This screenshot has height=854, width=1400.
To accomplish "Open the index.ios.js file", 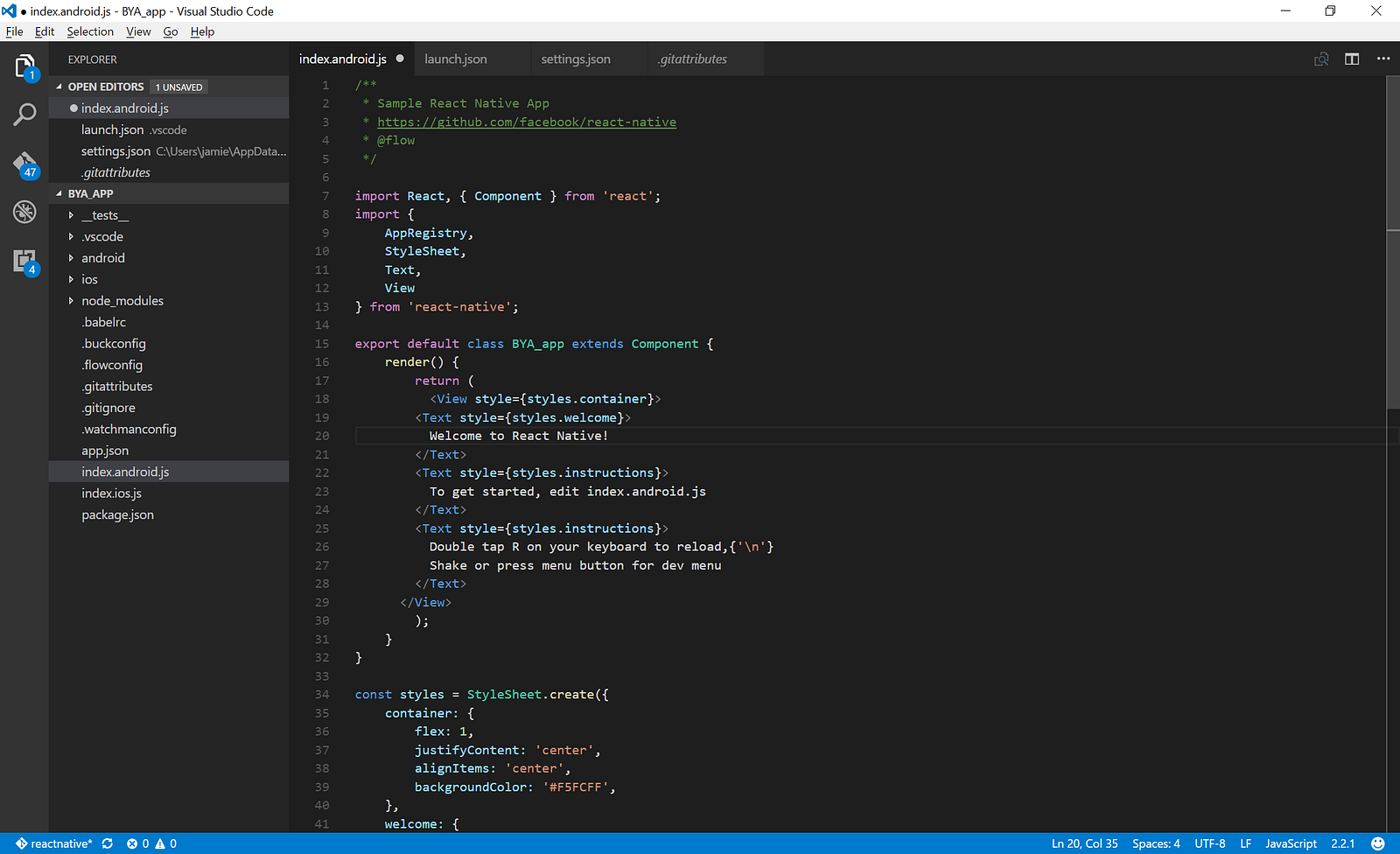I will [169, 493].
